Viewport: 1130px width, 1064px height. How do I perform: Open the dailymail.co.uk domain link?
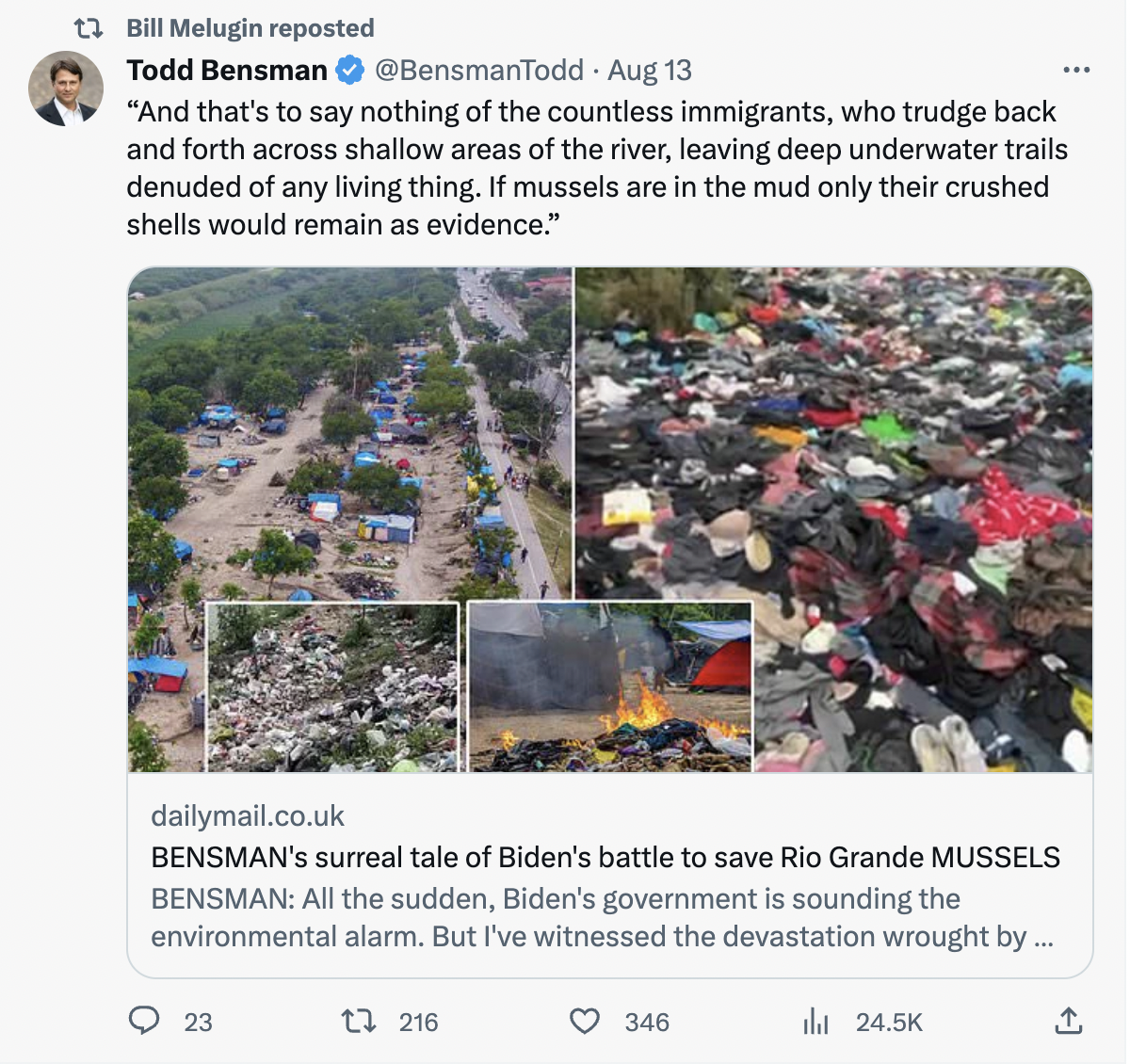pos(248,815)
